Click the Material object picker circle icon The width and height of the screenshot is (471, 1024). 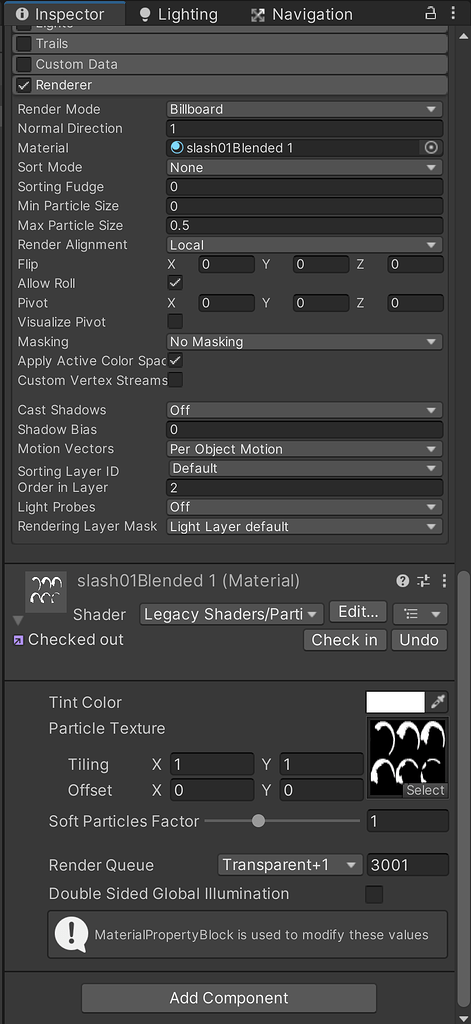point(430,148)
